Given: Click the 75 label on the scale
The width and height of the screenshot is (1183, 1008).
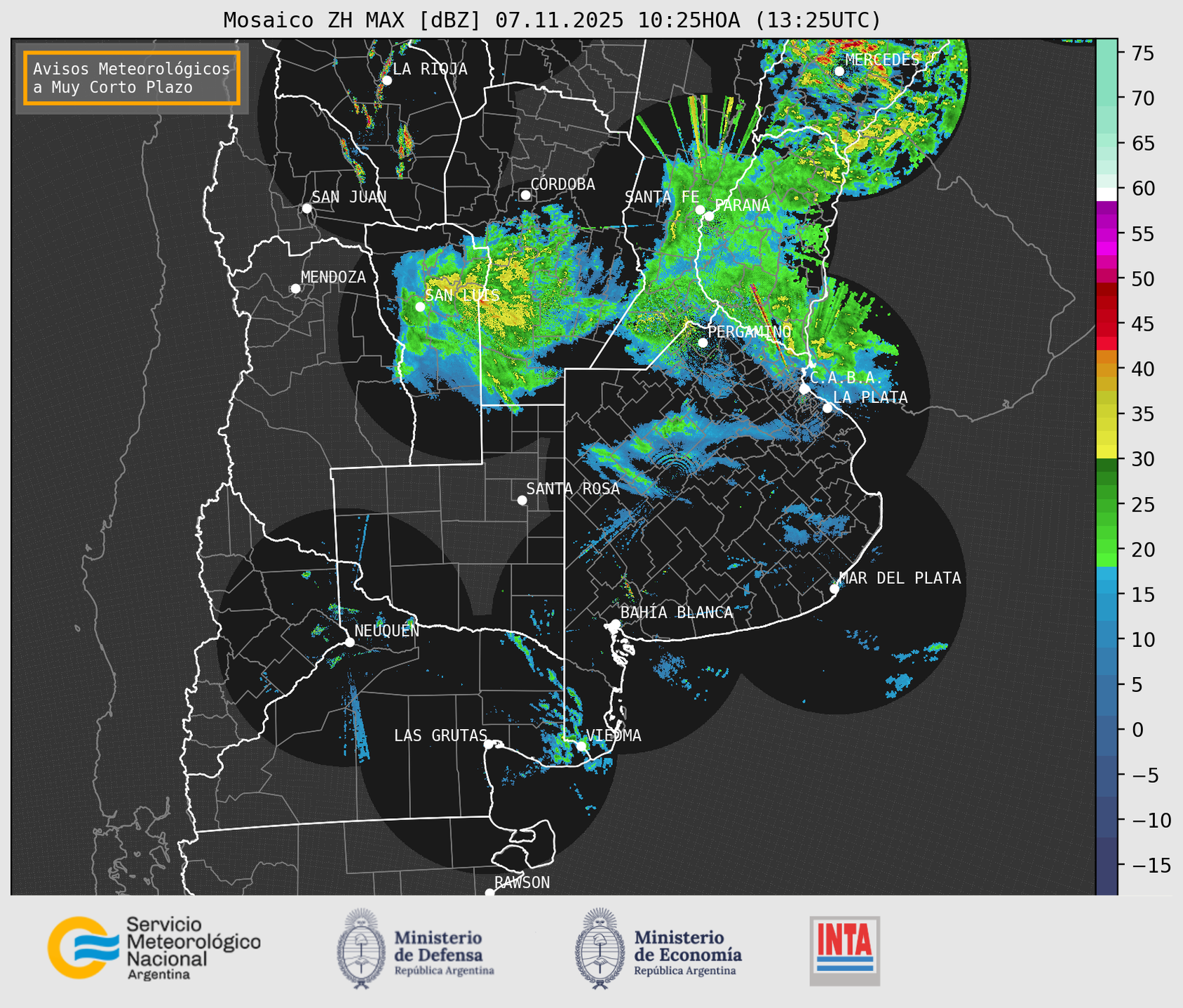Looking at the screenshot, I should point(1142,53).
